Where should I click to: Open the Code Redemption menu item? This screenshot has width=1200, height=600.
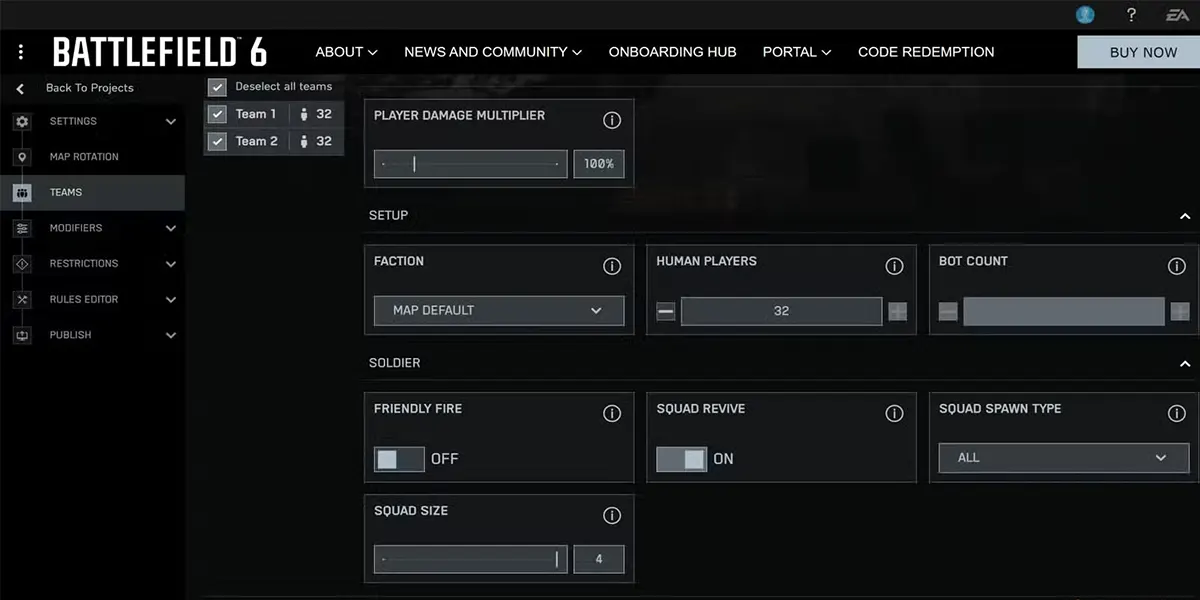926,52
